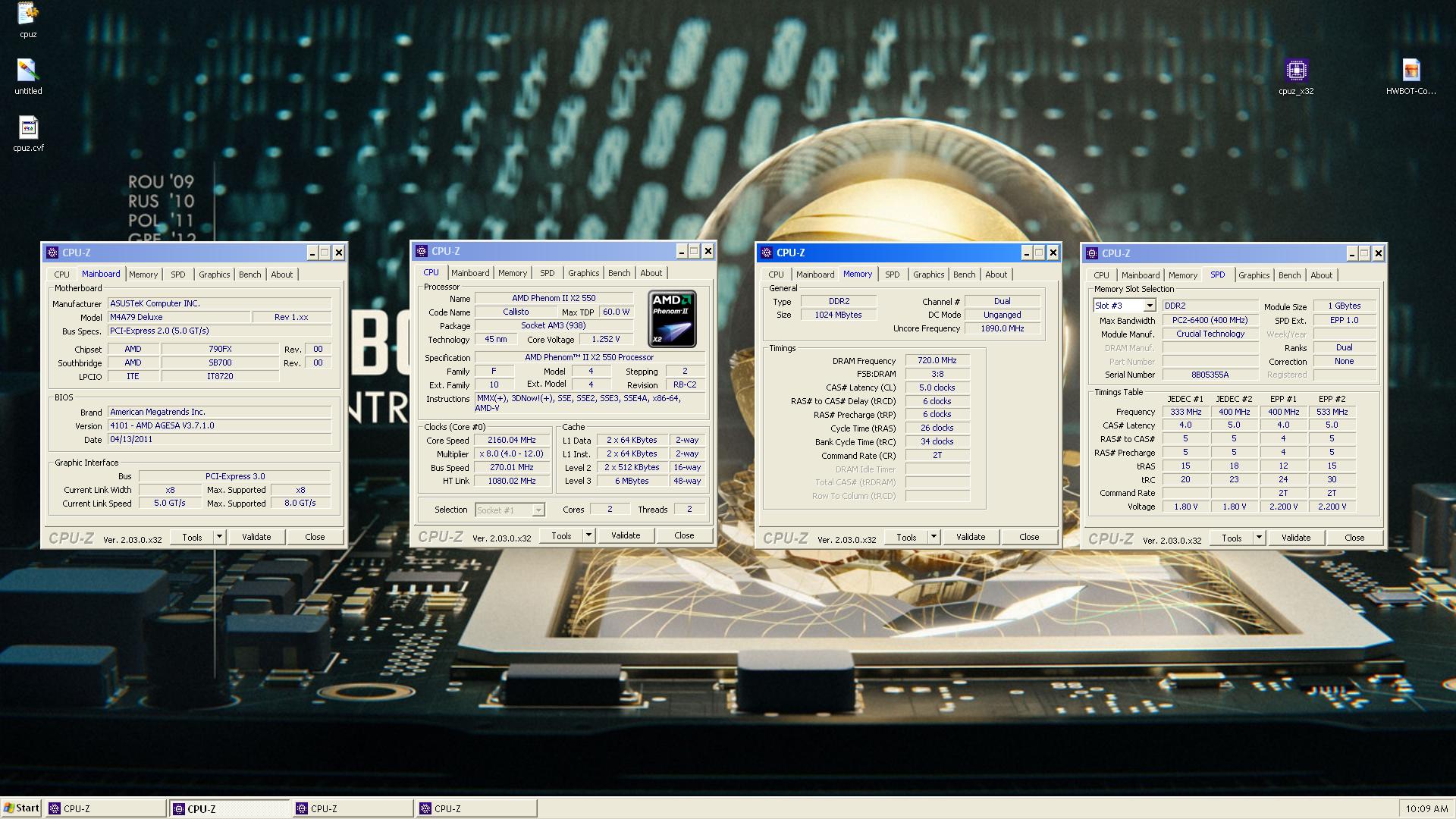Viewport: 1456px width, 819px height.
Task: Expand Tools arrow in SPD window
Action: coord(1259,538)
